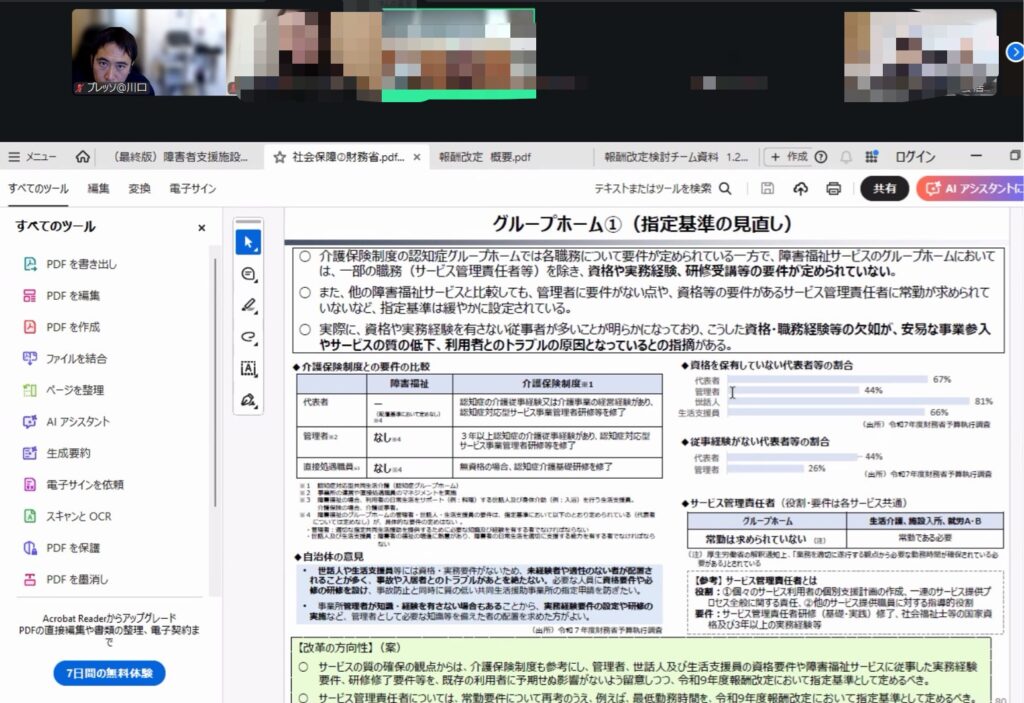Choose the comment note tool
The width and height of the screenshot is (1024, 703).
tap(248, 274)
